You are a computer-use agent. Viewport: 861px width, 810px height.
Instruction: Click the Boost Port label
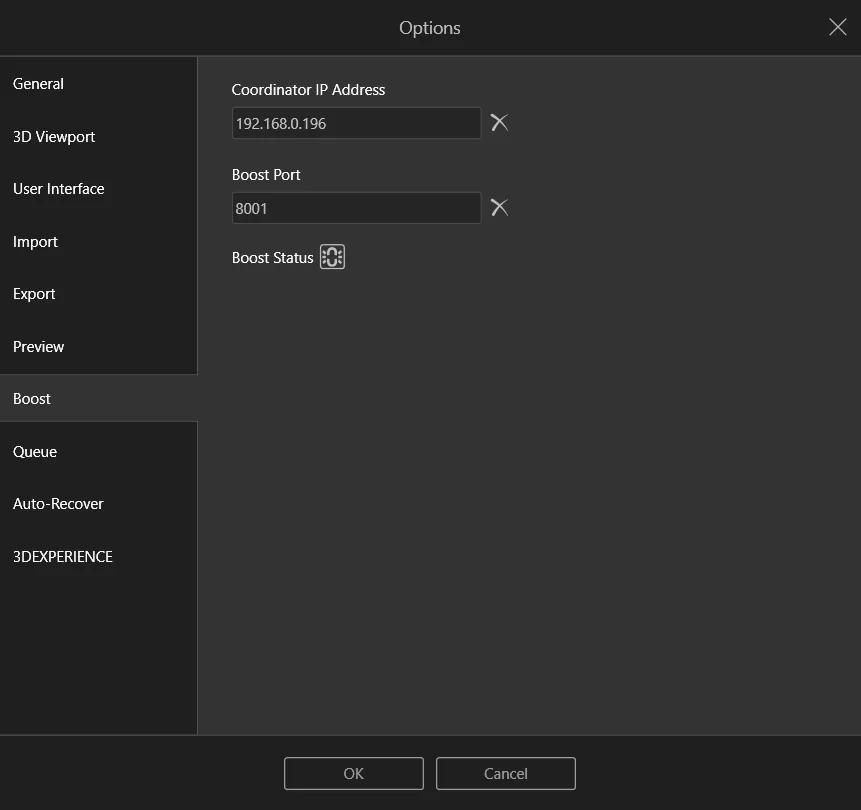click(266, 175)
